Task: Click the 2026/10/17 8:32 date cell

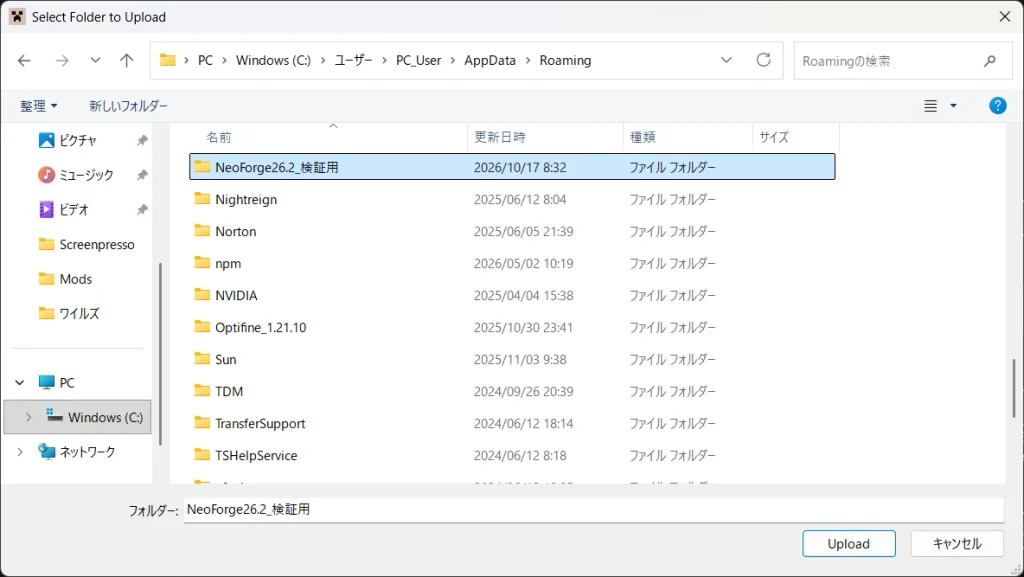Action: [520, 167]
